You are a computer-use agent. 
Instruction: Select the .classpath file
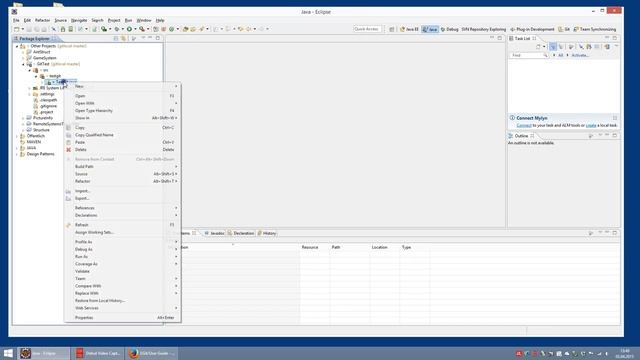pos(48,100)
